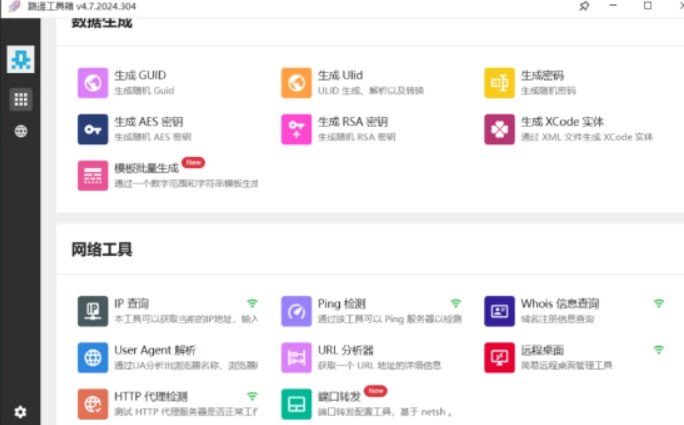Viewport: 684px width, 425px height.
Task: Click the 模板批量生成 title text
Action: [x=147, y=168]
